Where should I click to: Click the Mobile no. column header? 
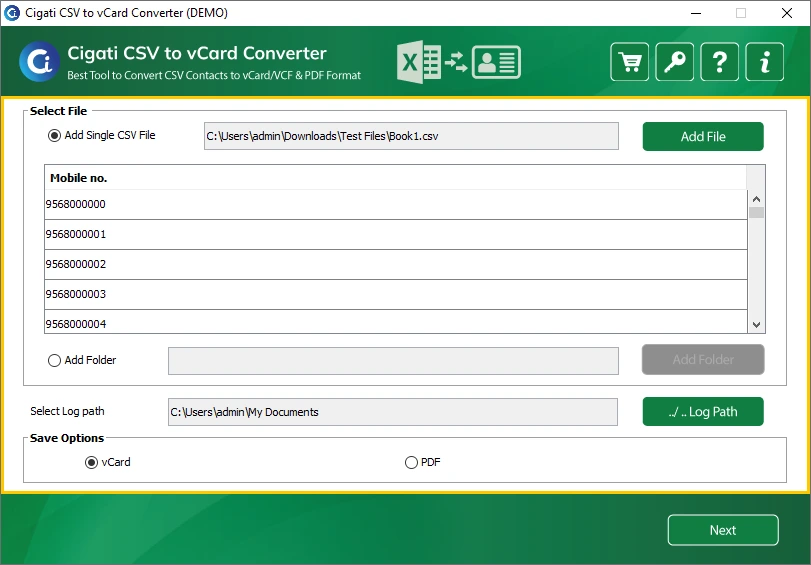(396, 177)
